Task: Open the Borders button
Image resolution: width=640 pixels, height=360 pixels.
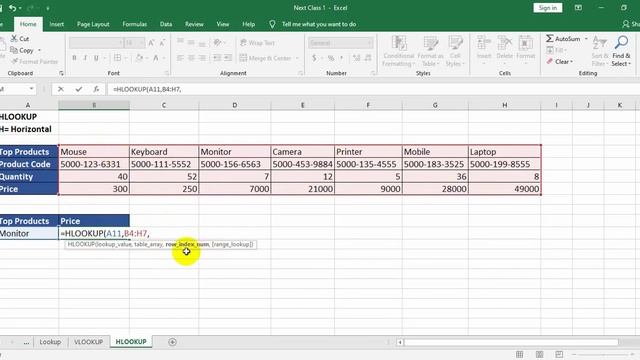Action: pos(118,58)
